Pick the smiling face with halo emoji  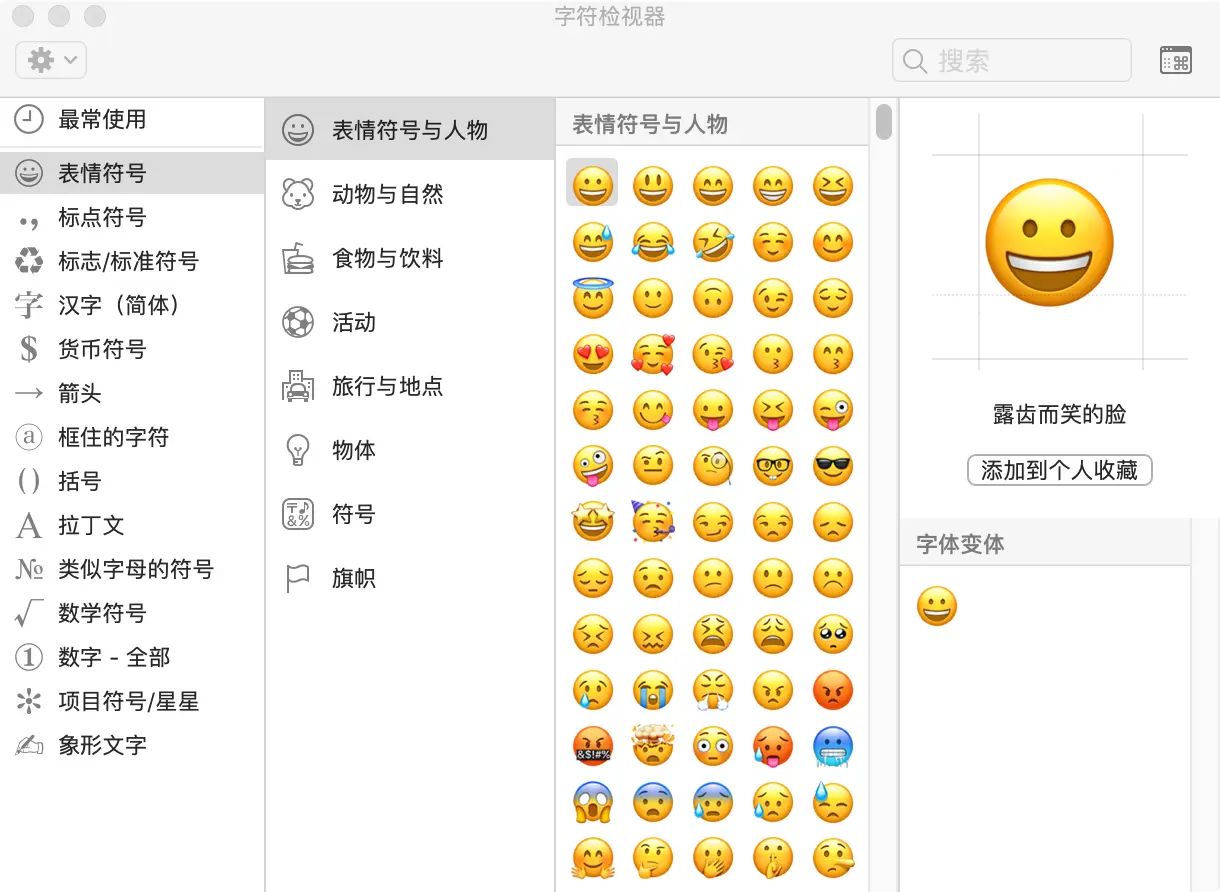[x=592, y=297]
